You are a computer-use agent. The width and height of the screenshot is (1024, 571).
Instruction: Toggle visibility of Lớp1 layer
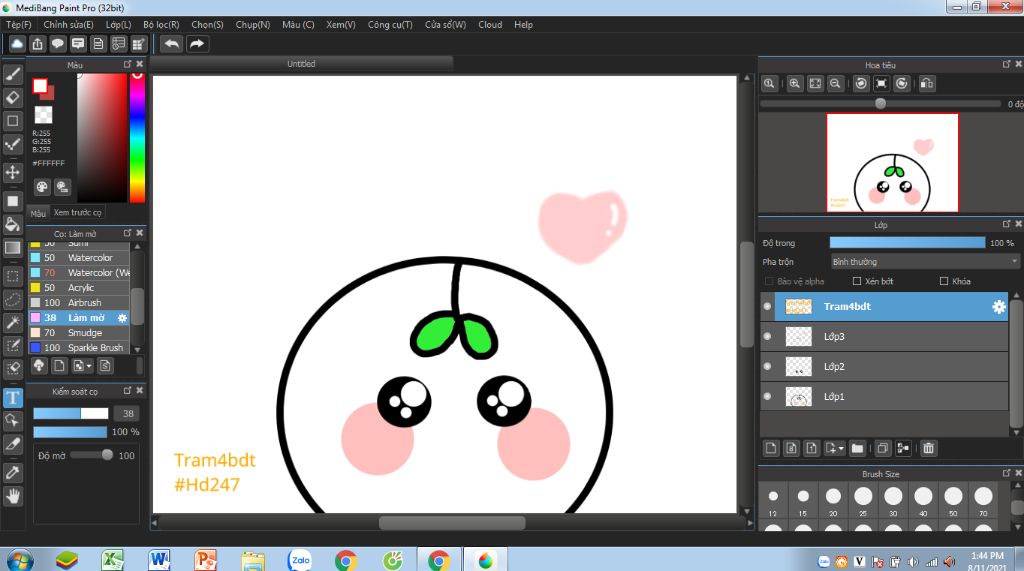pyautogui.click(x=767, y=397)
